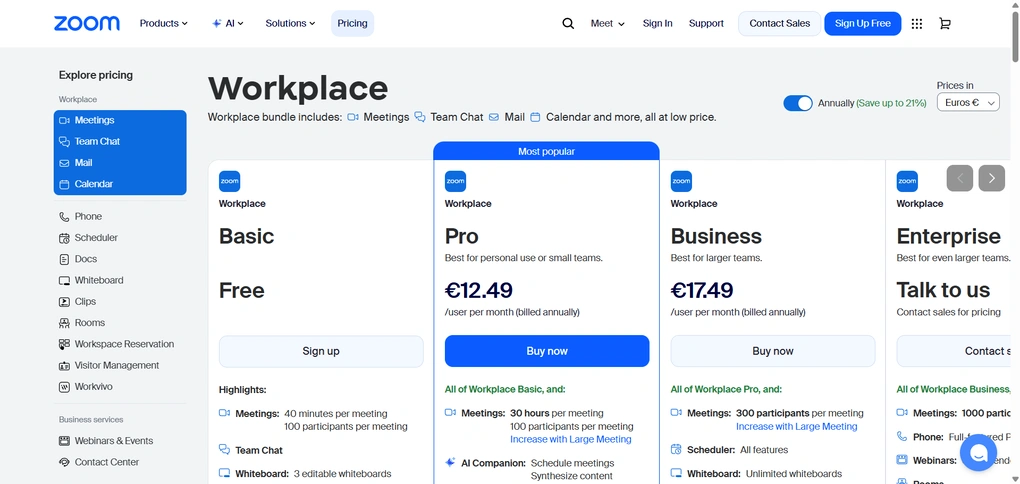Select Team Chat in sidebar
The image size is (1020, 484).
point(120,141)
